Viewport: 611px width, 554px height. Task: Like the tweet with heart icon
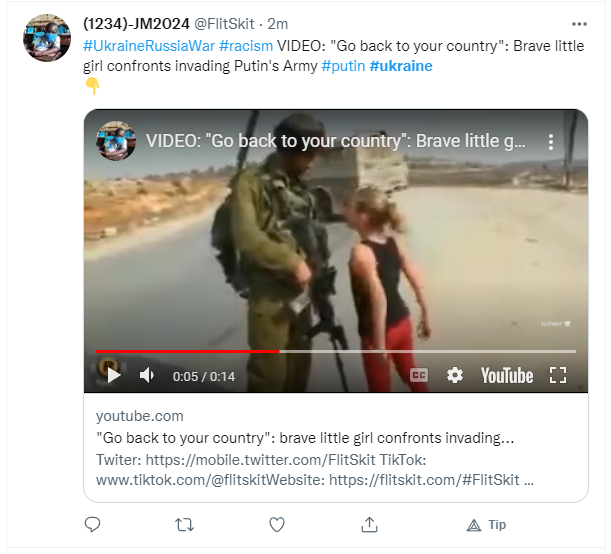(277, 525)
